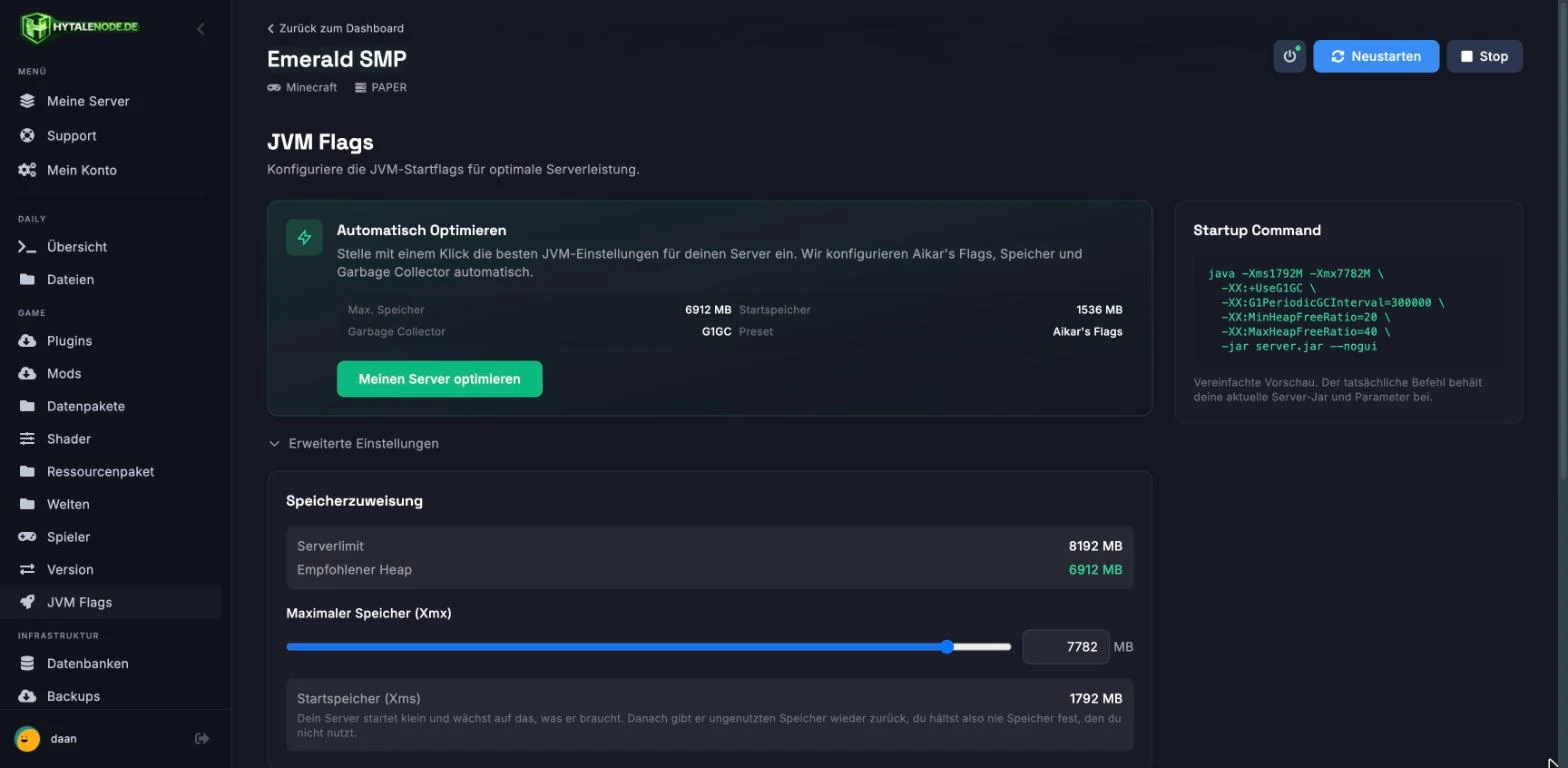Click the Serverlimit value 8192 MB

click(1095, 546)
